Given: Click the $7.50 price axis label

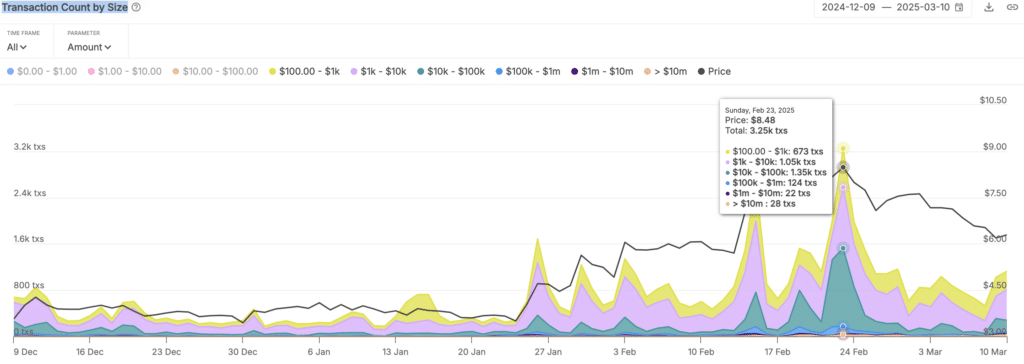Looking at the screenshot, I should 995,193.
